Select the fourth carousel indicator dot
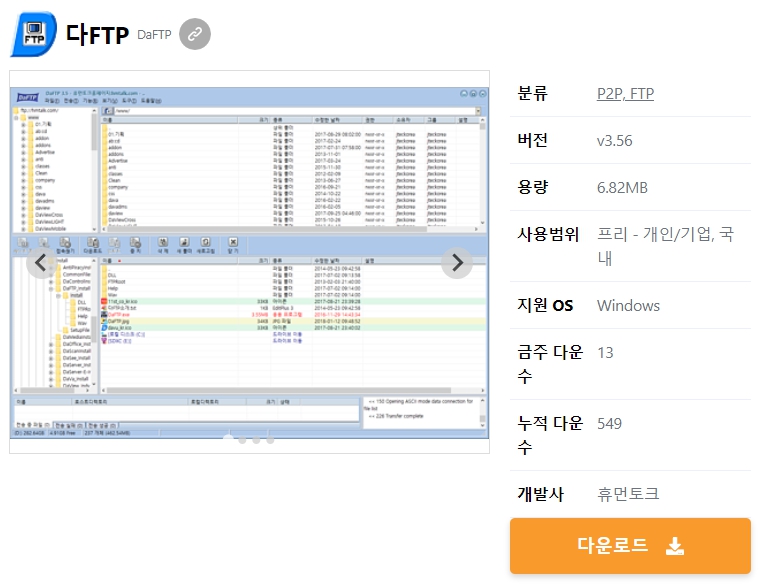 [270, 439]
